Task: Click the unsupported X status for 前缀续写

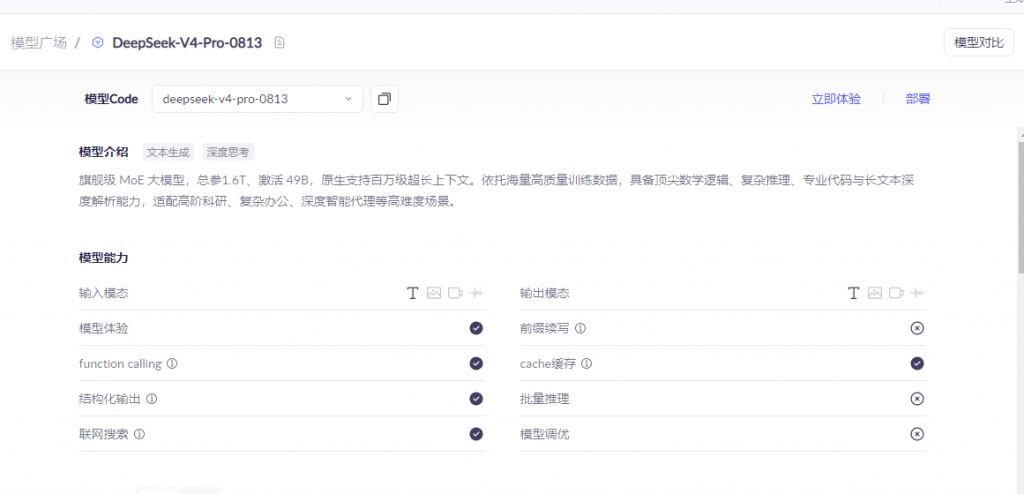Action: click(917, 328)
